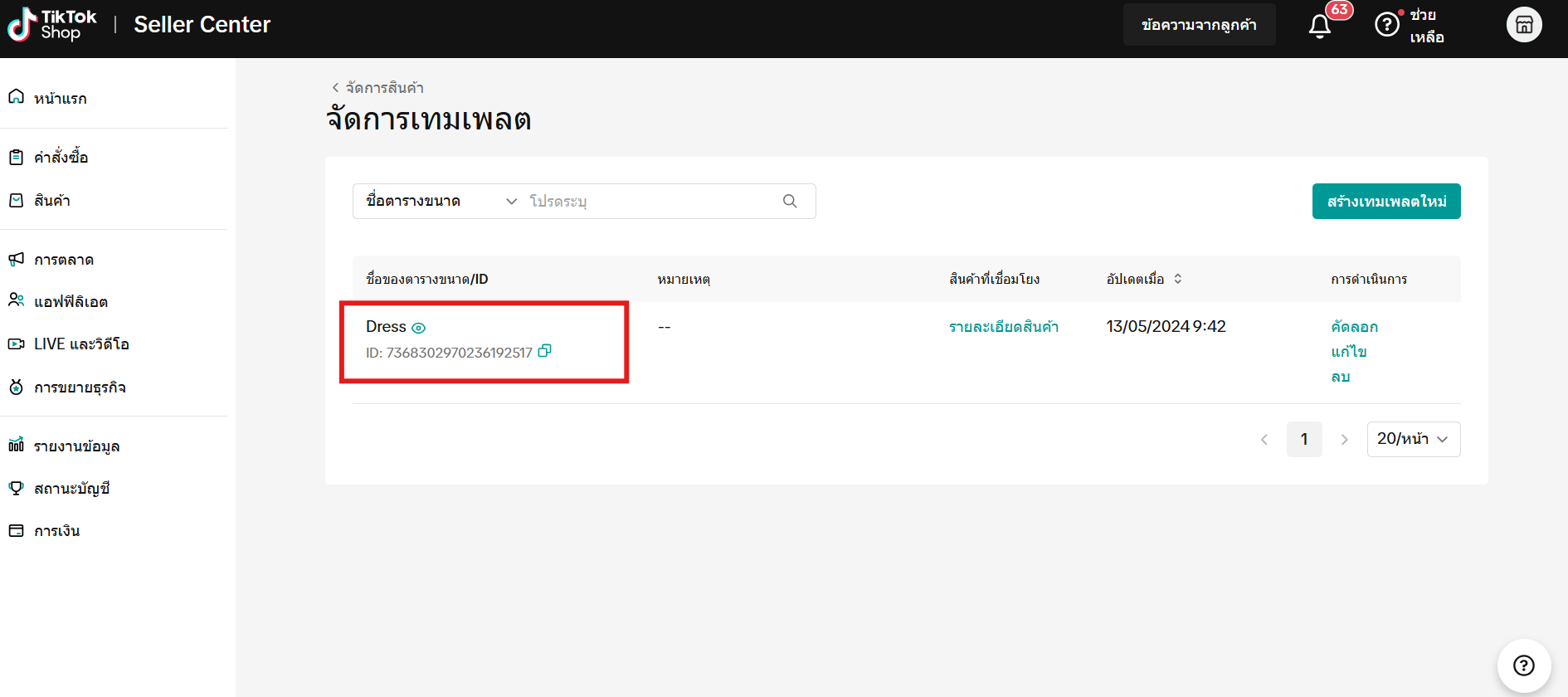Open รายละเอียดสินค้า link

[x=1003, y=327]
